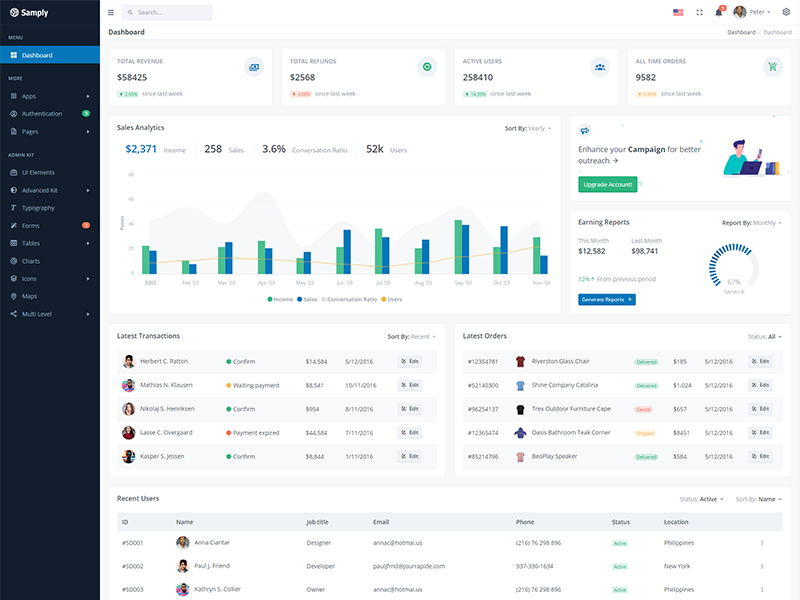Click the Oasis Bathroom Teak Corner product image

(x=520, y=433)
